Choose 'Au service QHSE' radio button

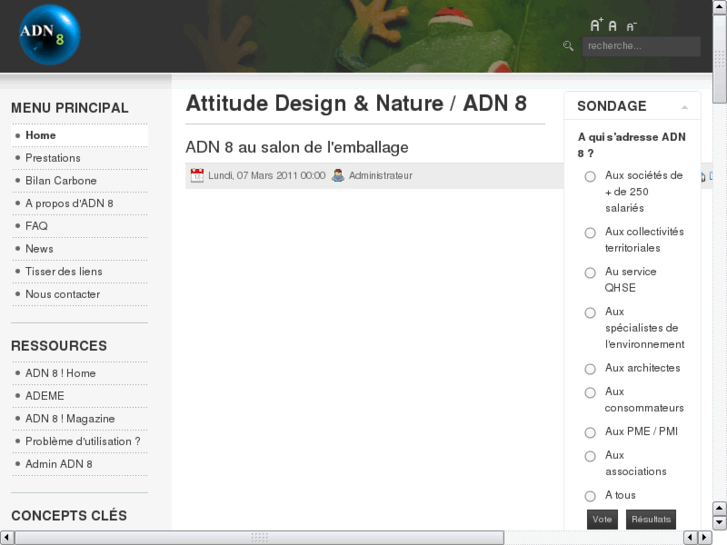pos(590,273)
